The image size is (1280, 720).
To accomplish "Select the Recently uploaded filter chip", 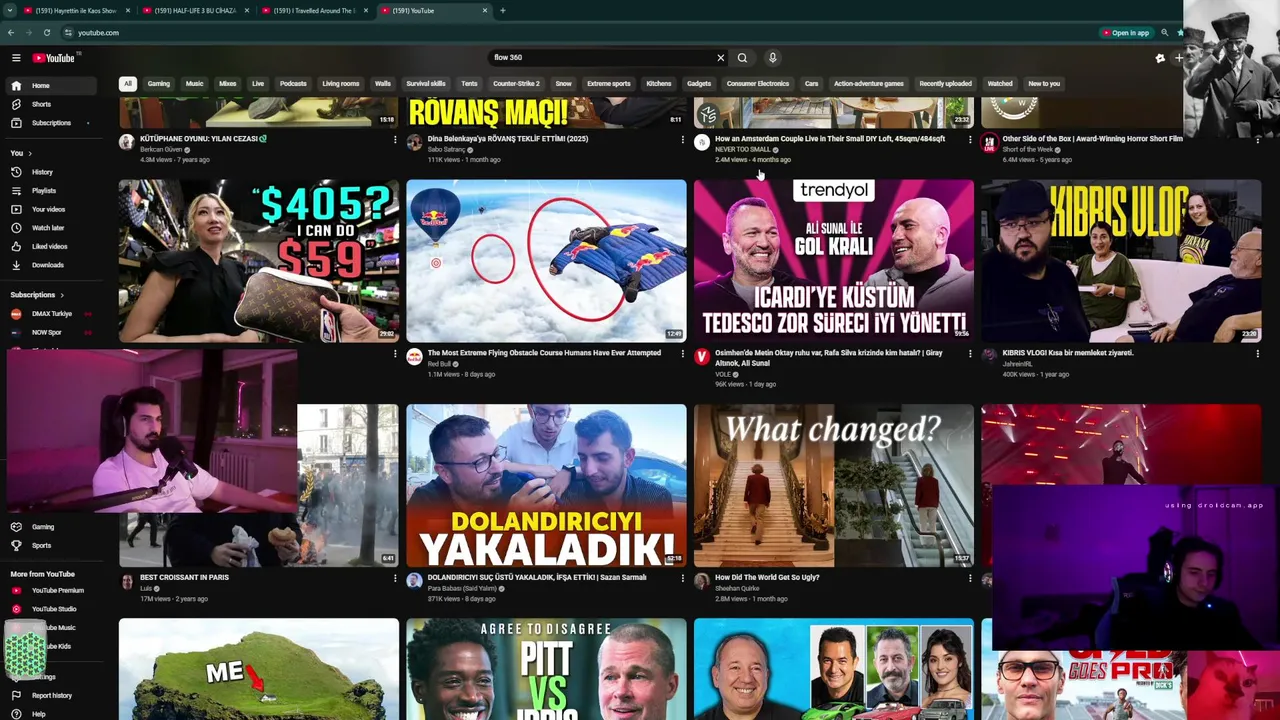I will 945,84.
